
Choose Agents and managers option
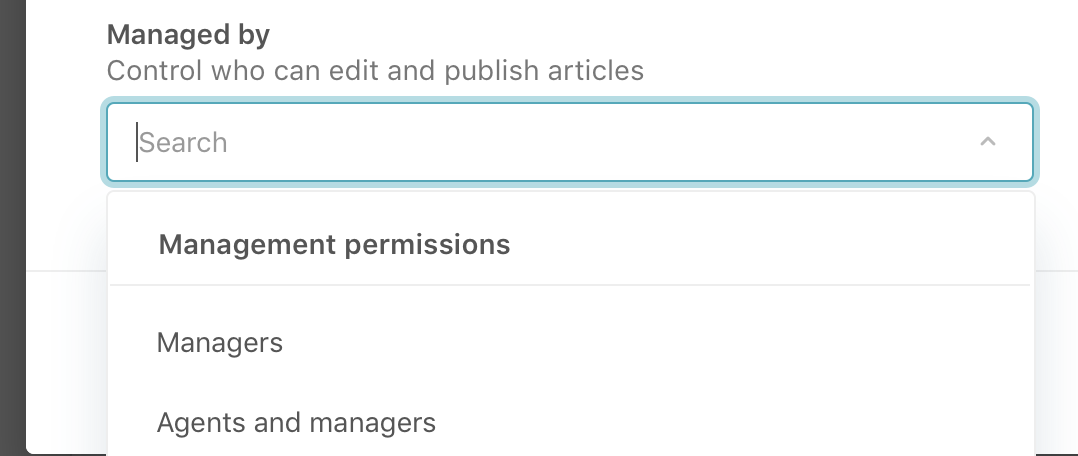(296, 422)
